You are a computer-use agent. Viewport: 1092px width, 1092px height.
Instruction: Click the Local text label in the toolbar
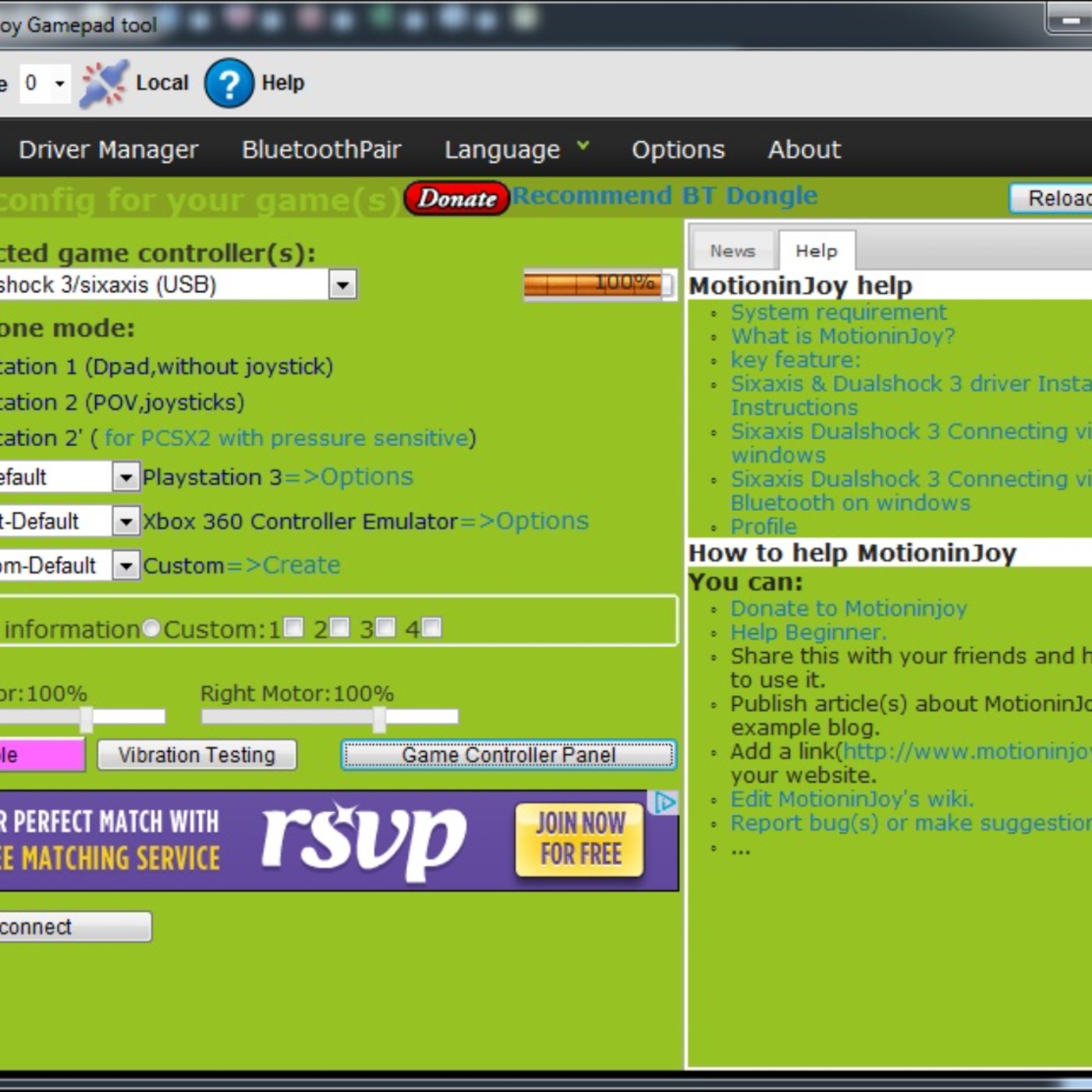[x=162, y=83]
